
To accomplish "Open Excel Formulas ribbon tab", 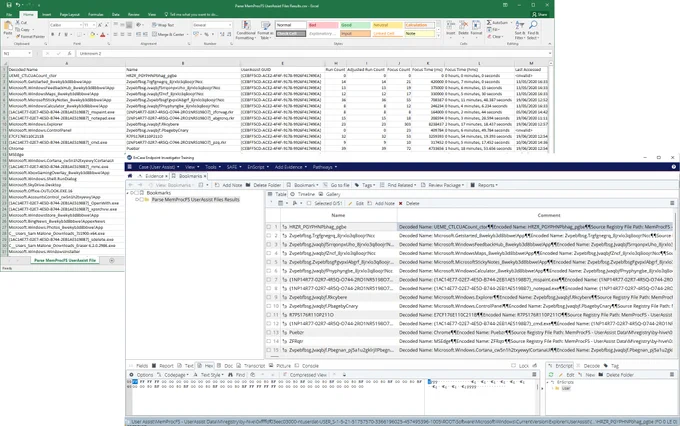I will 95,14.
